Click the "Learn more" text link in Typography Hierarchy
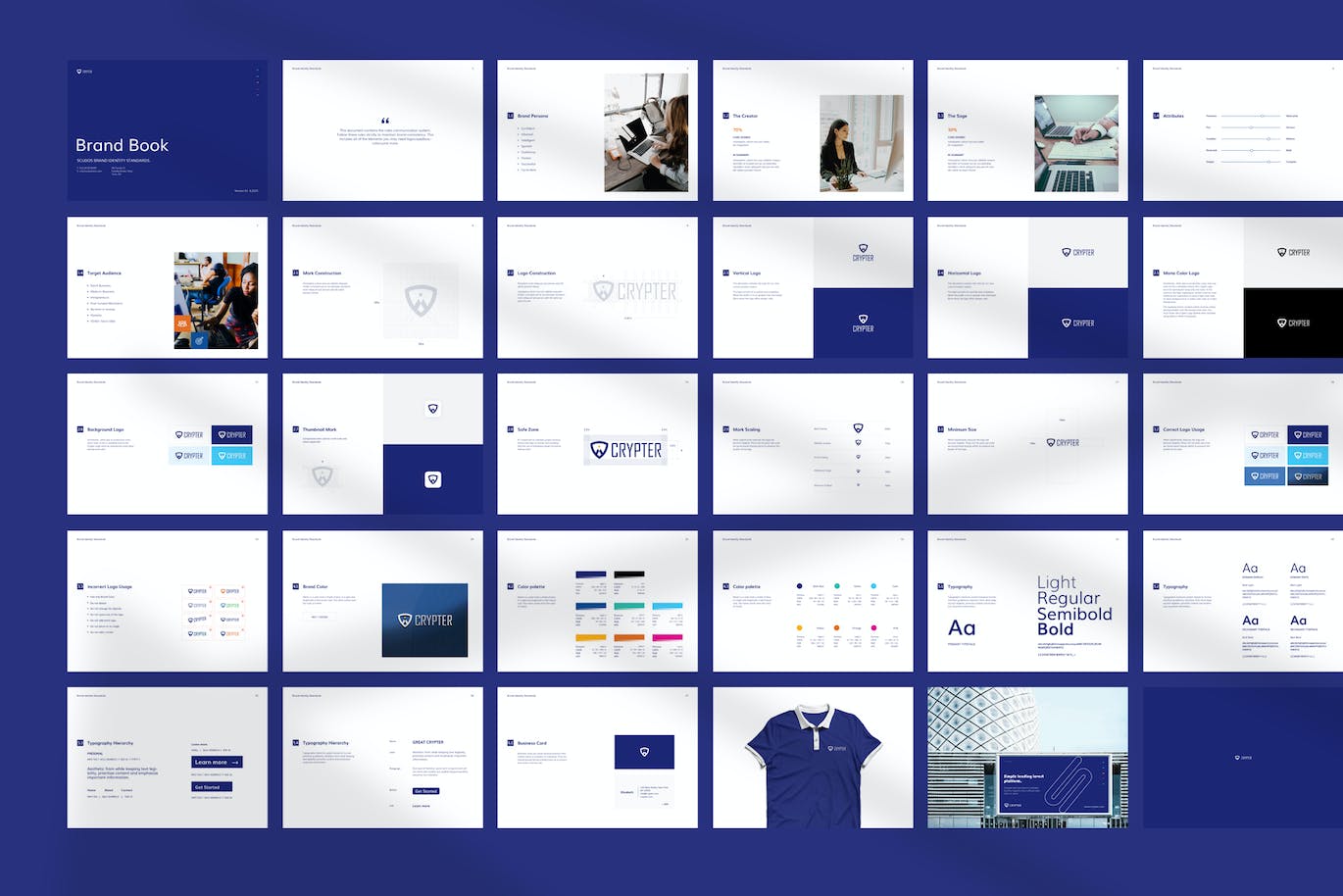1343x896 pixels. coord(421,806)
